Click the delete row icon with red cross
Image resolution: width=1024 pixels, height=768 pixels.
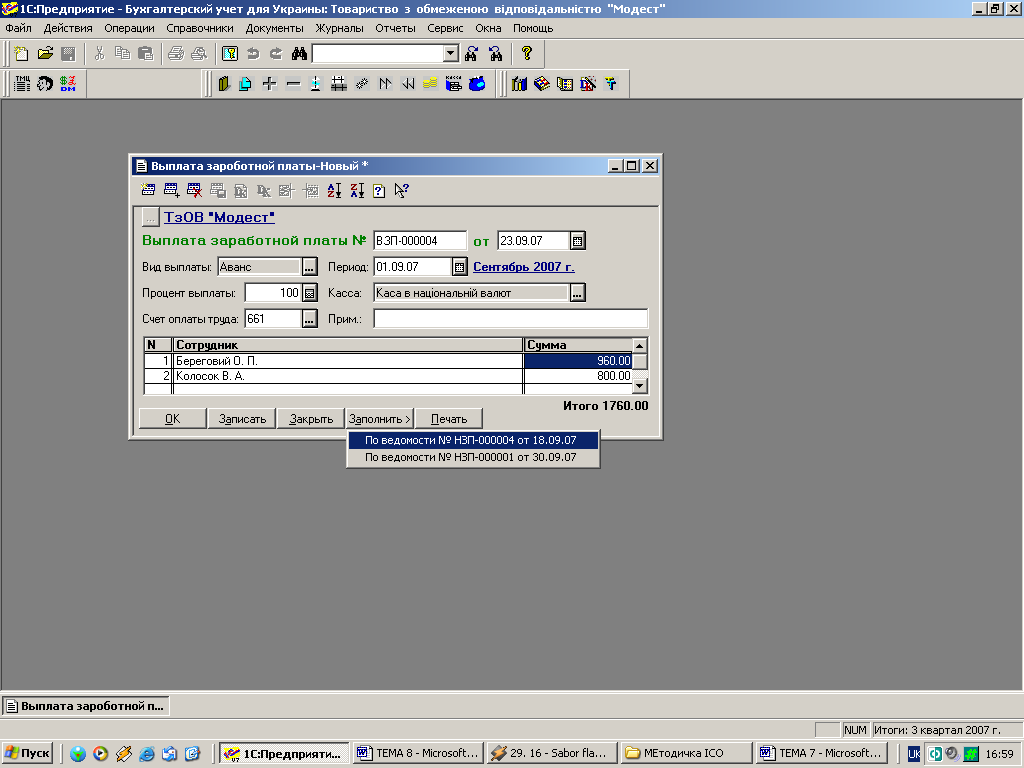[195, 191]
